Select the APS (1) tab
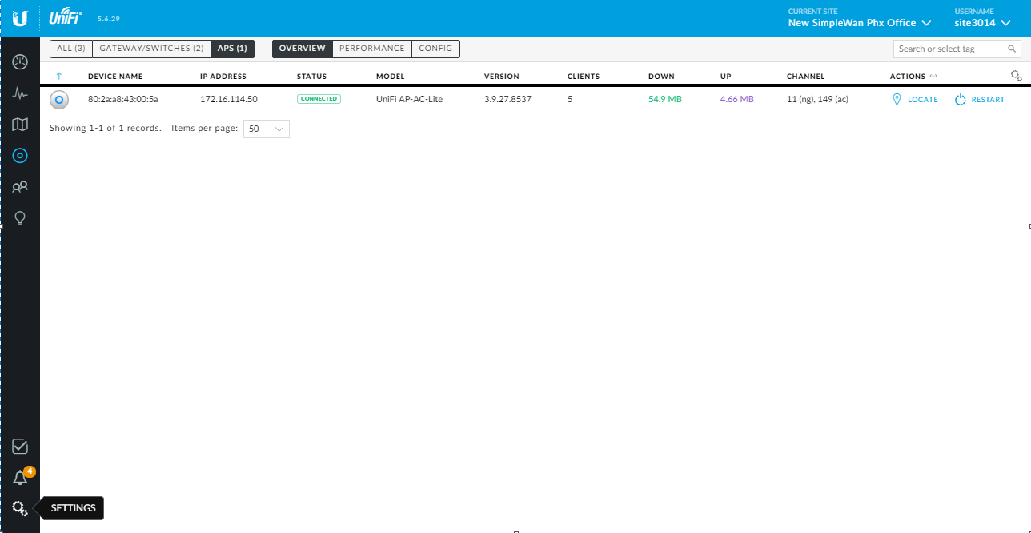This screenshot has height=533, width=1031. (x=233, y=49)
